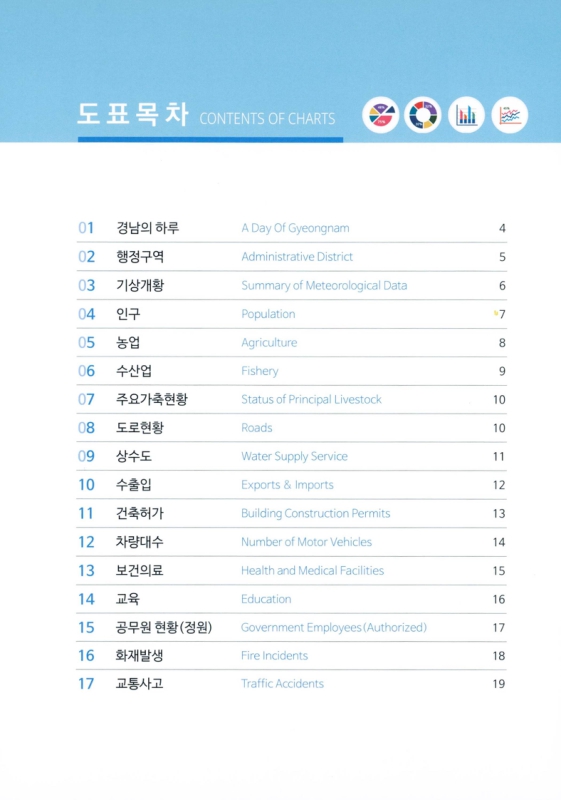Click the bar chart icon
This screenshot has height=800, width=561.
pos(466,115)
